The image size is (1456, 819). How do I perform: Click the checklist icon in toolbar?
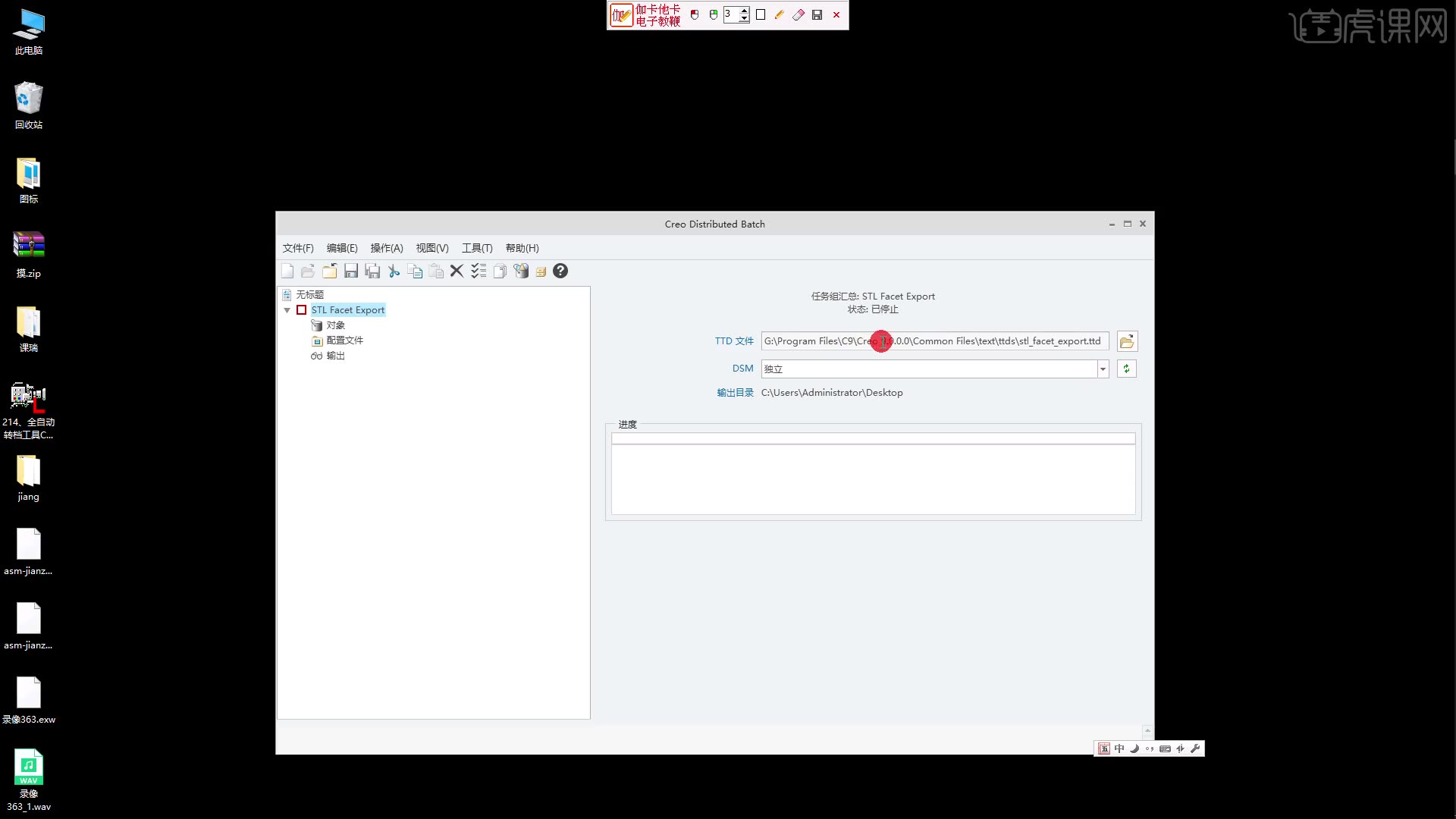pos(479,271)
